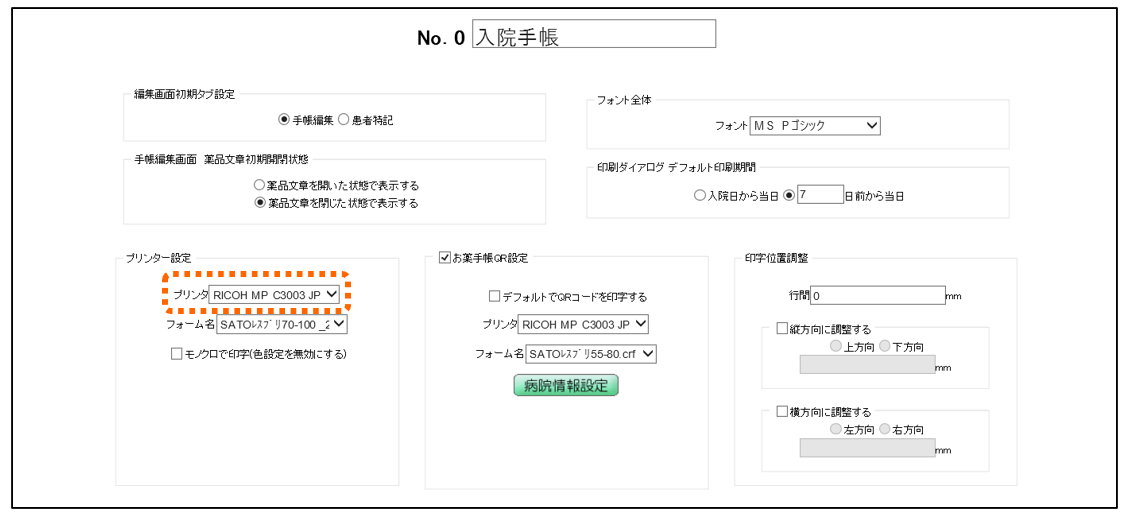This screenshot has width=1127, height=520.
Task: Click the 入院手帳 title text field
Action: pos(593,36)
